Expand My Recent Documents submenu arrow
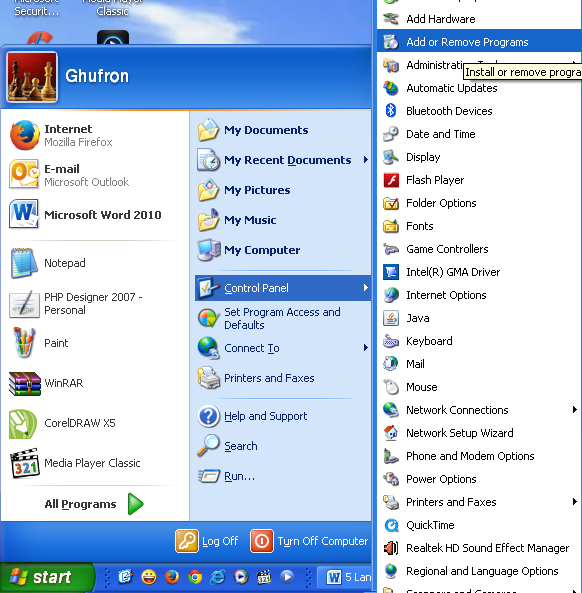582x593 pixels. pos(365,160)
